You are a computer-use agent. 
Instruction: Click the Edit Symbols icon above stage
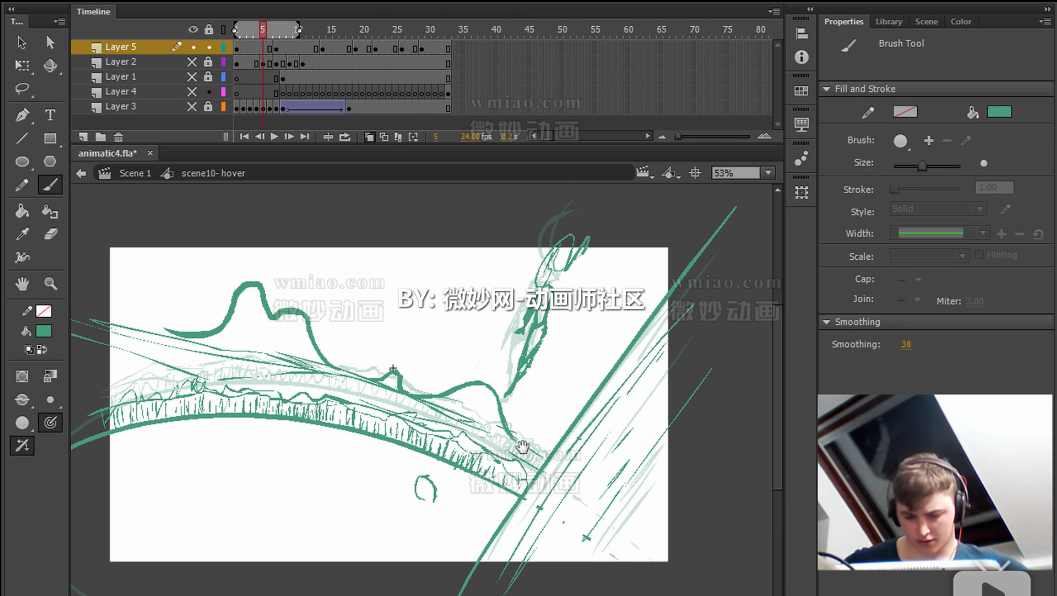click(x=669, y=173)
